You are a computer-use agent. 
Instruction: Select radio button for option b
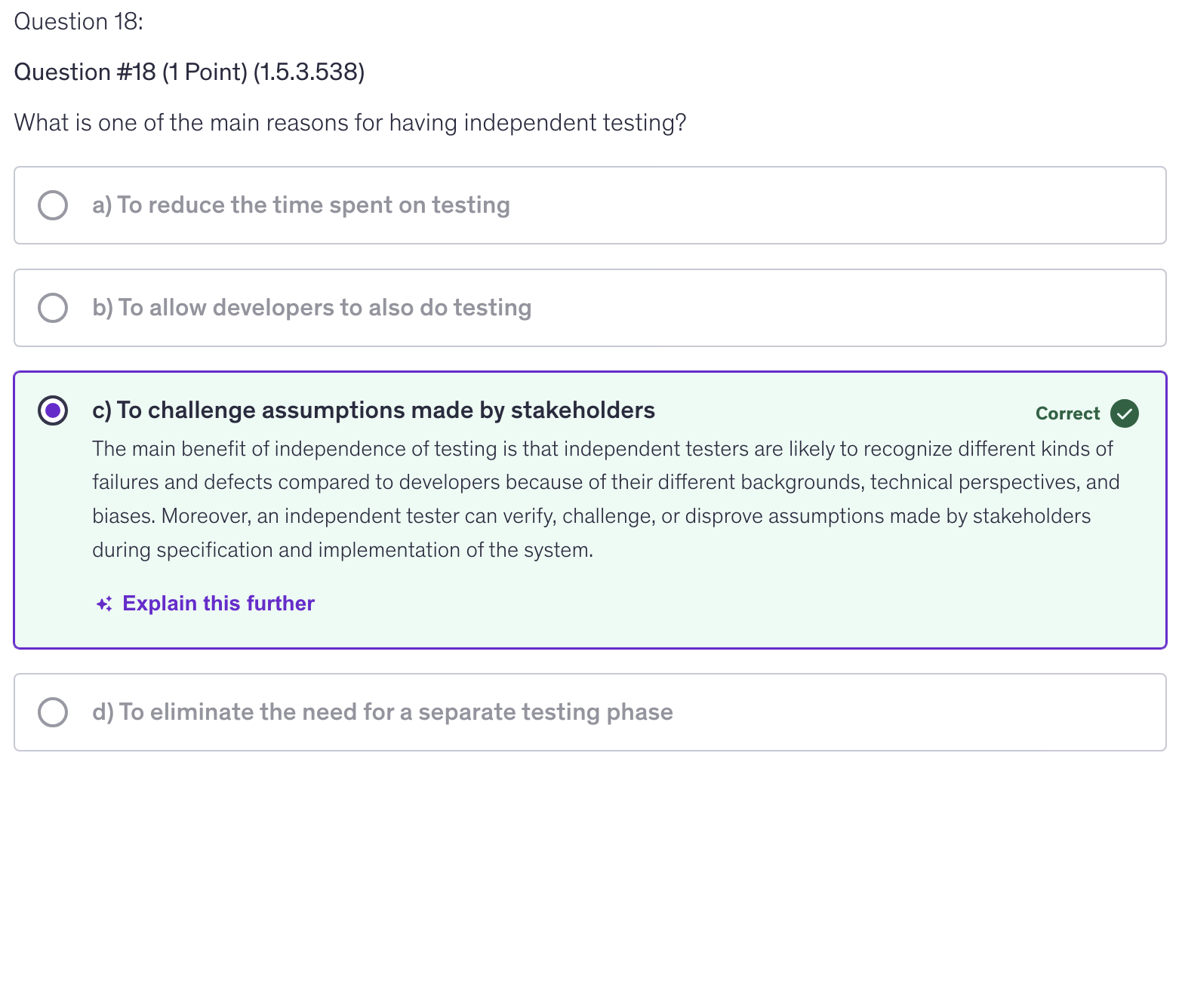[x=53, y=308]
